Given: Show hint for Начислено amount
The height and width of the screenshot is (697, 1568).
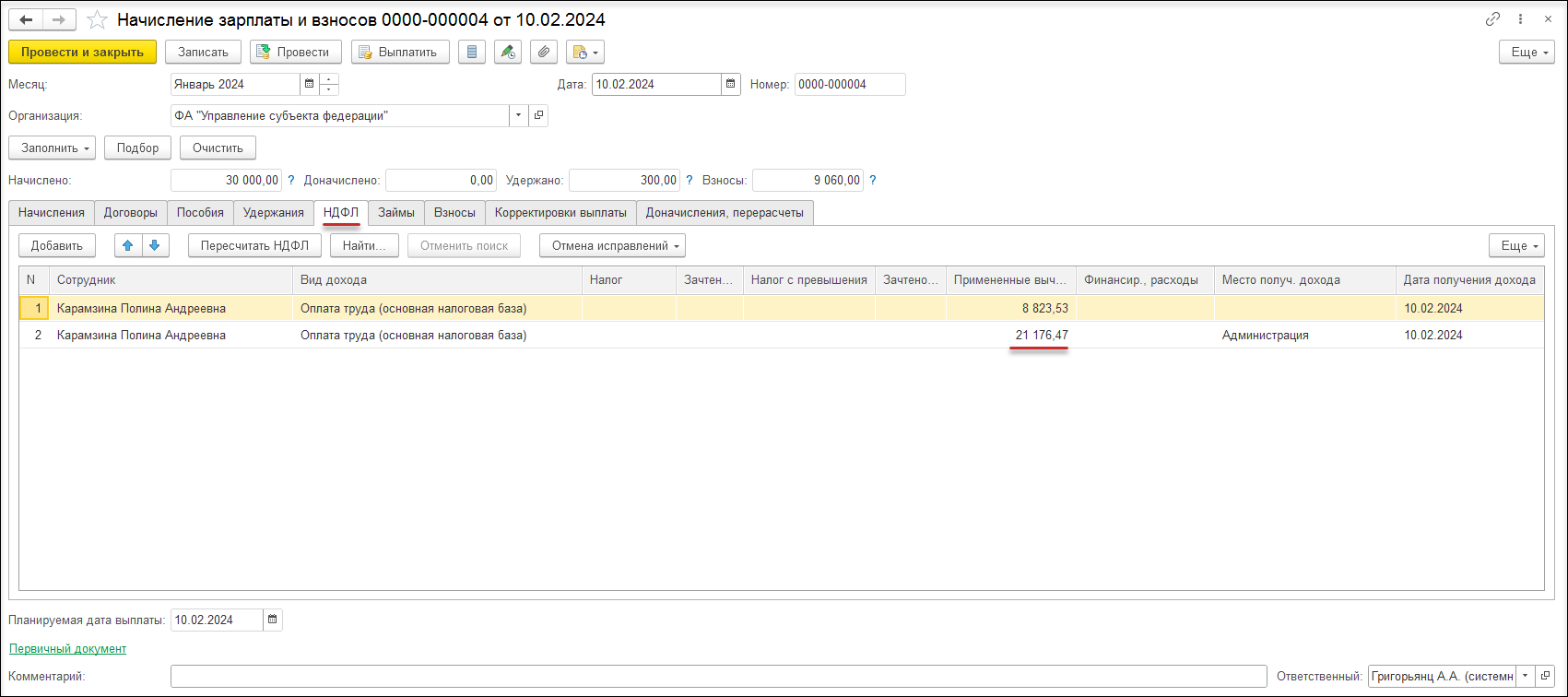Looking at the screenshot, I should tap(291, 181).
